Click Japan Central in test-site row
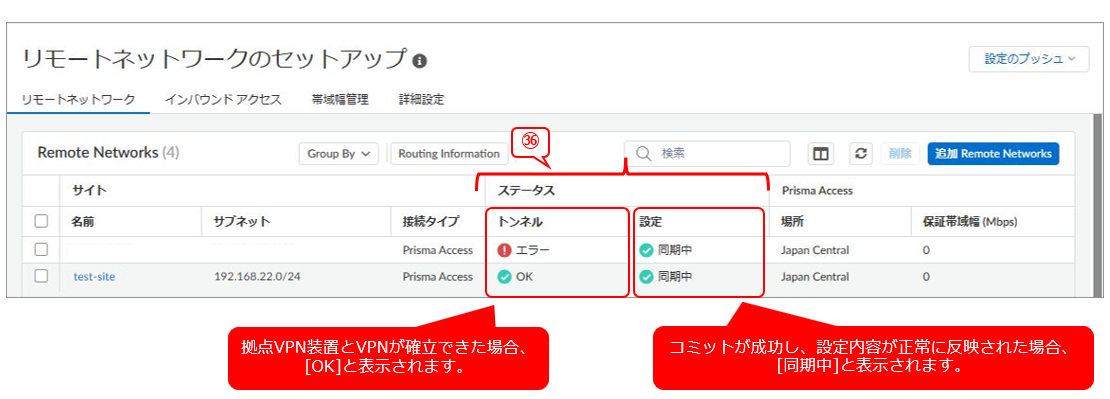This screenshot has width=1110, height=399. click(x=815, y=277)
